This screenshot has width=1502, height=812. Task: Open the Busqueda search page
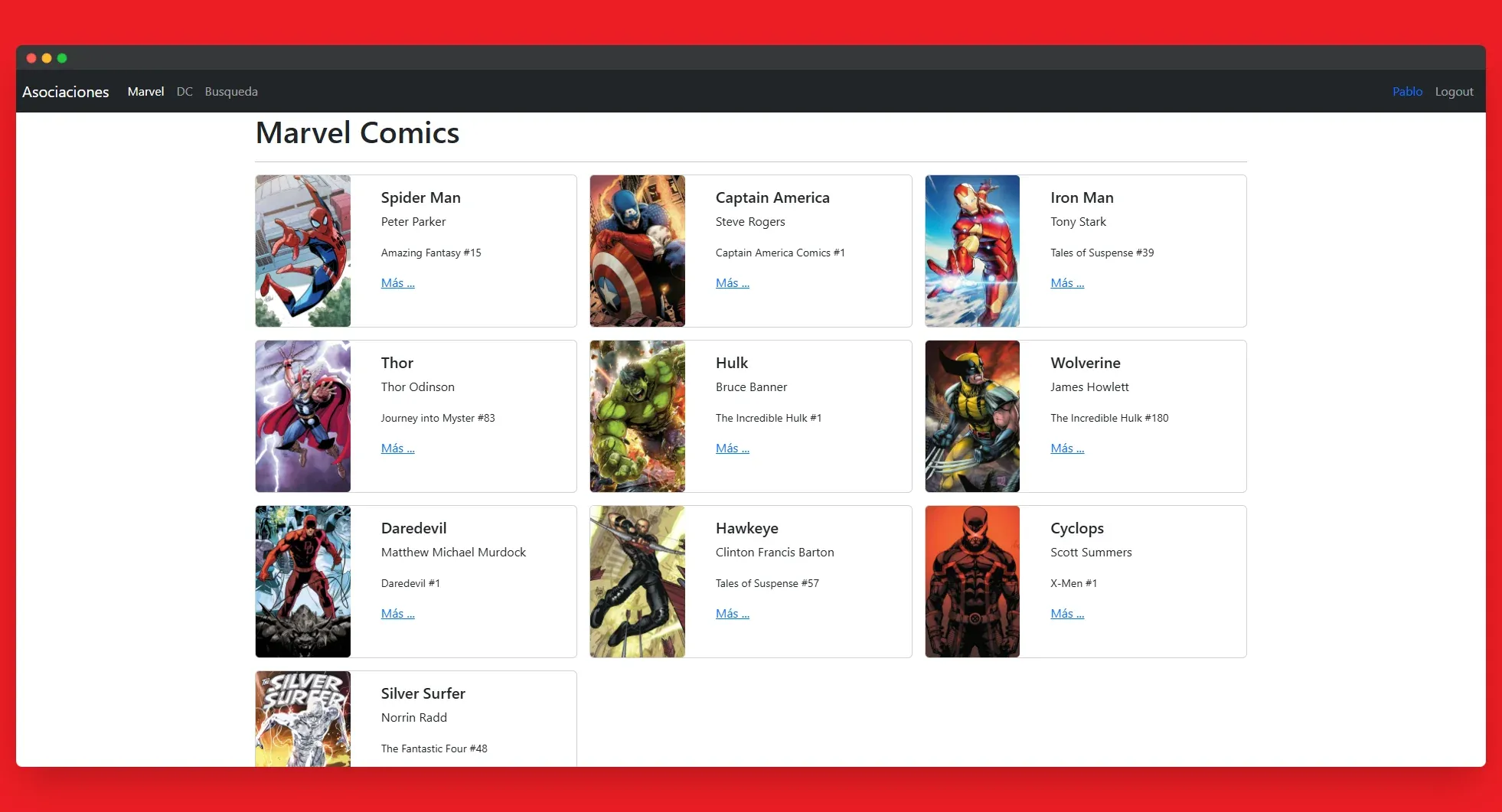pyautogui.click(x=231, y=92)
